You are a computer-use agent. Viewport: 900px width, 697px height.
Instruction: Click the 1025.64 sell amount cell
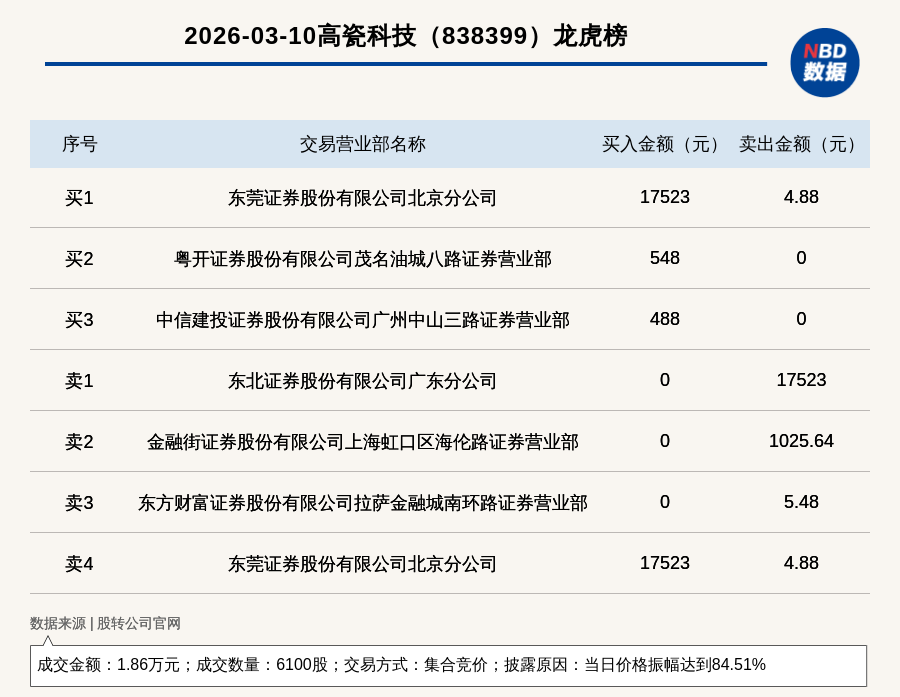point(801,441)
